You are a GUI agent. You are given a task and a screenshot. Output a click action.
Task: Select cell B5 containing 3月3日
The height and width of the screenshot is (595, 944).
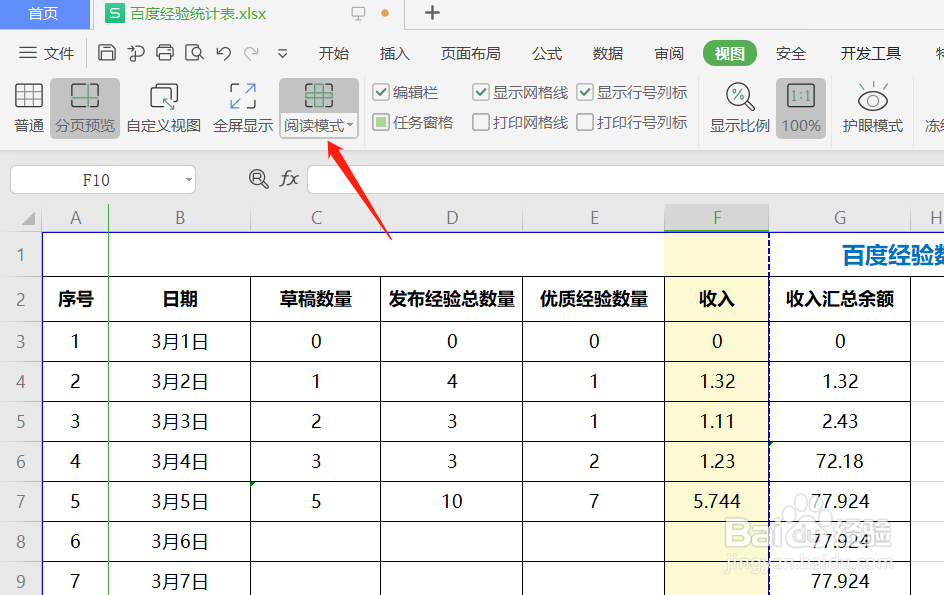click(x=179, y=421)
